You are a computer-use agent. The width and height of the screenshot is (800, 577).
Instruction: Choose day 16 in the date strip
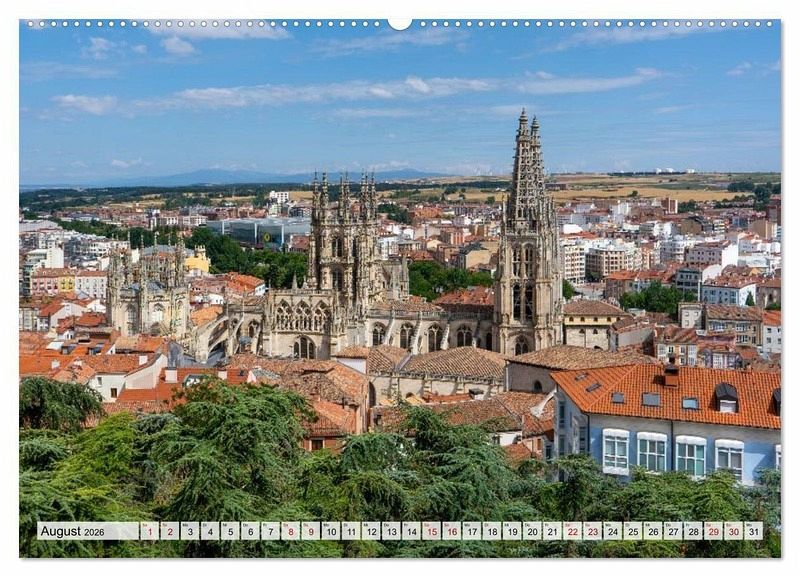pos(451,531)
